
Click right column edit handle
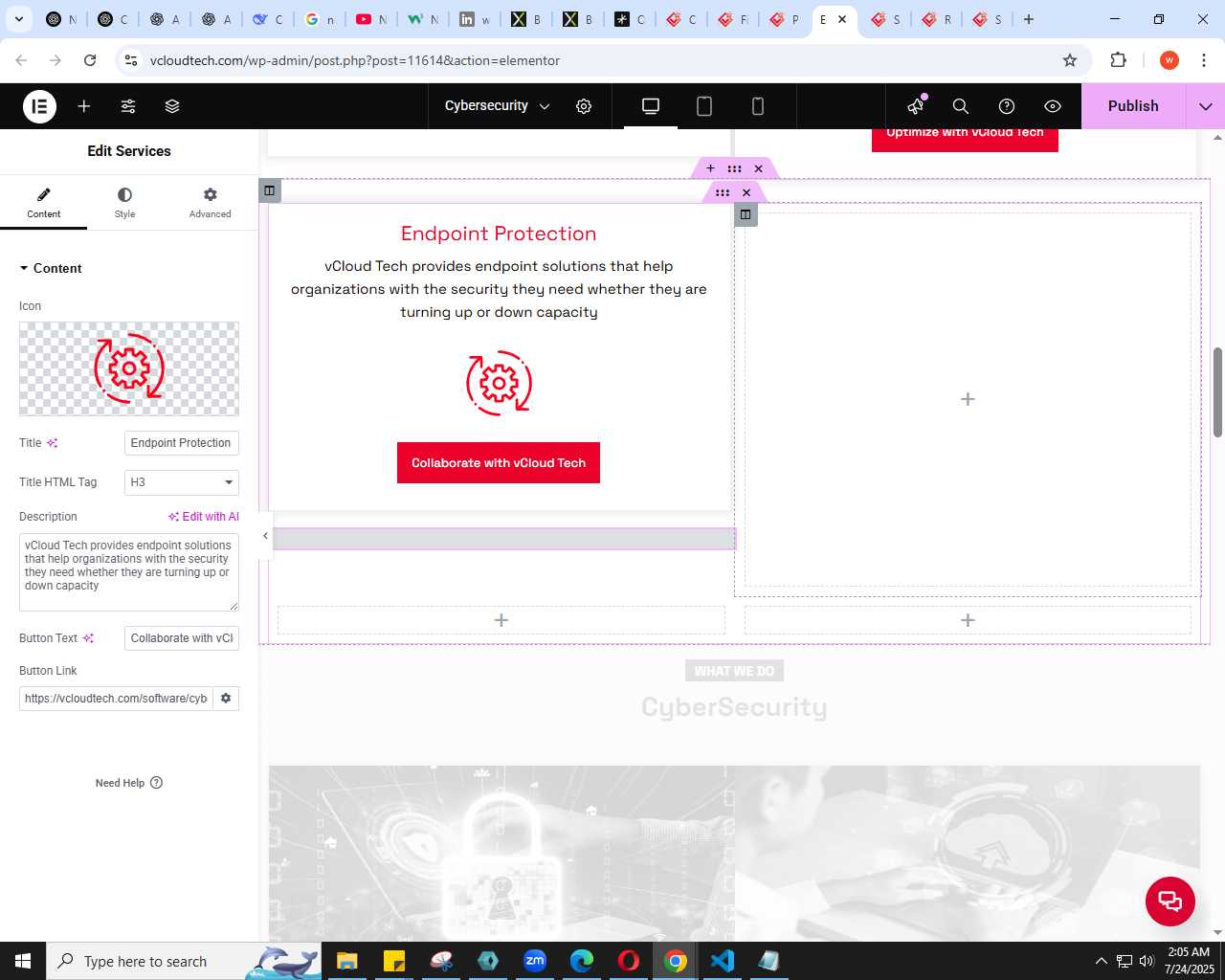746,214
